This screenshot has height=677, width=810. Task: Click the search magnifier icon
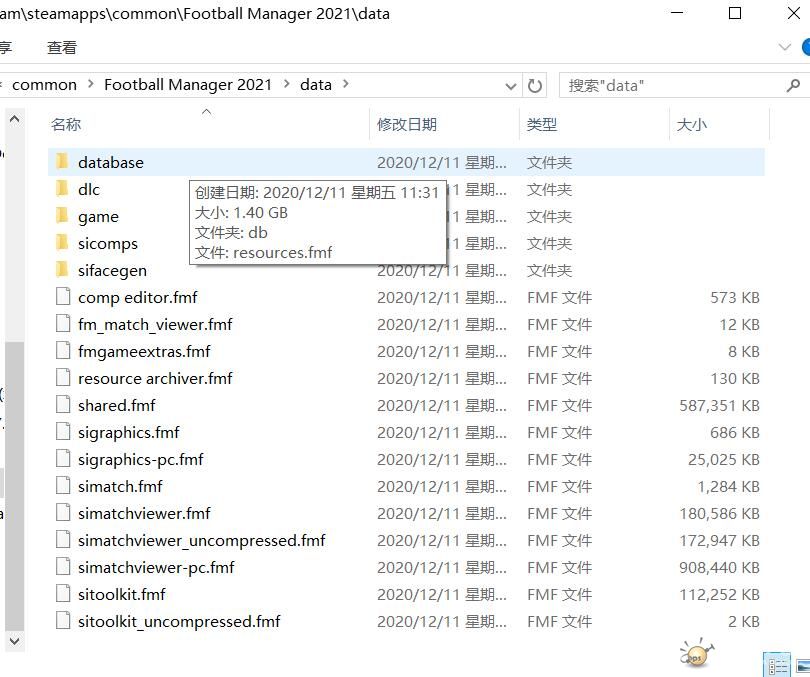coord(793,85)
